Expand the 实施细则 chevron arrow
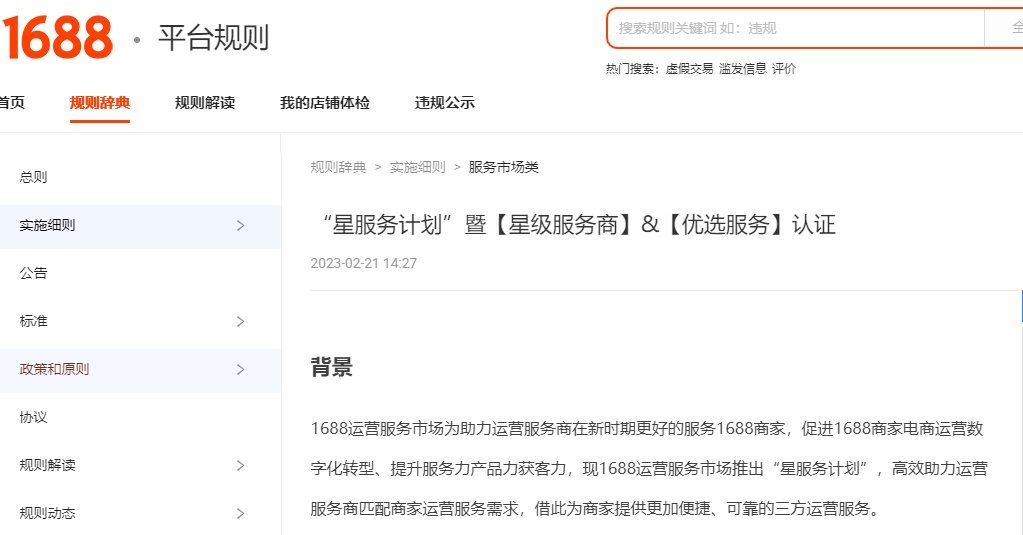The width and height of the screenshot is (1023, 535). point(241,226)
